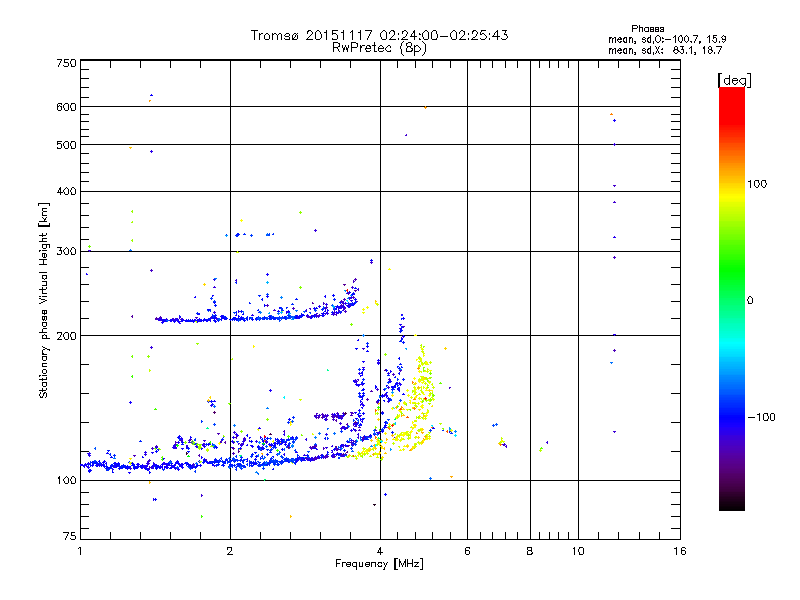Click the '4' frequency axis label
Screen dimensions: 800x600
(x=380, y=551)
